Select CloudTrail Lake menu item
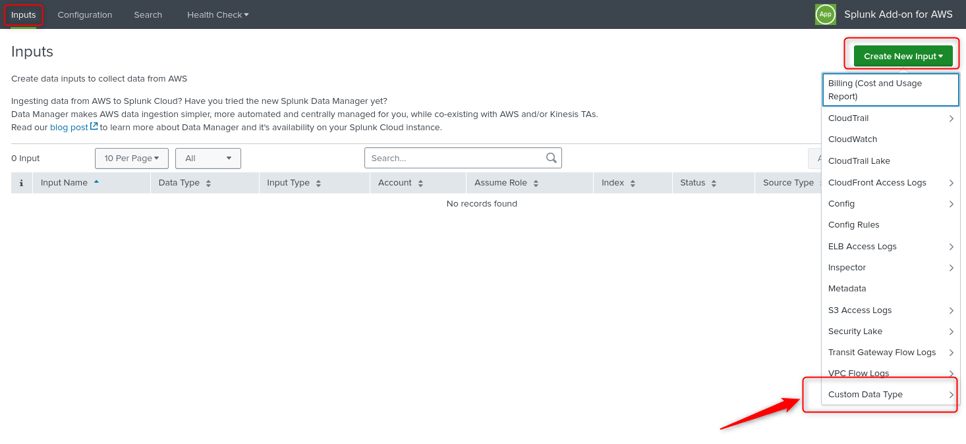 pyautogui.click(x=890, y=161)
